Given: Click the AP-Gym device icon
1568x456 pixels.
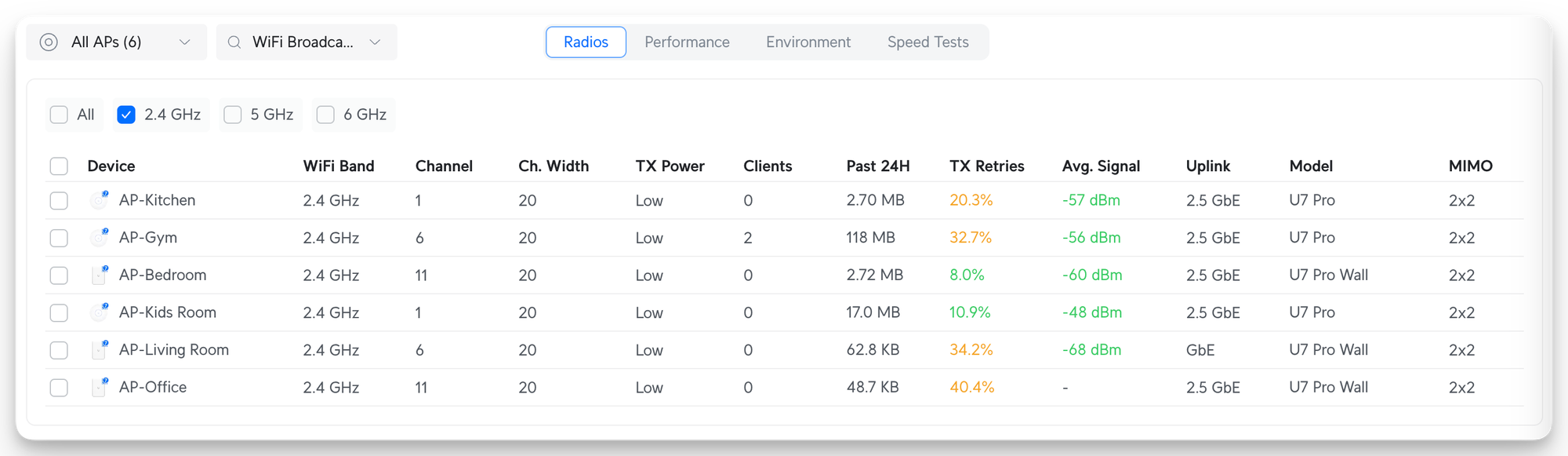Looking at the screenshot, I should pos(100,237).
